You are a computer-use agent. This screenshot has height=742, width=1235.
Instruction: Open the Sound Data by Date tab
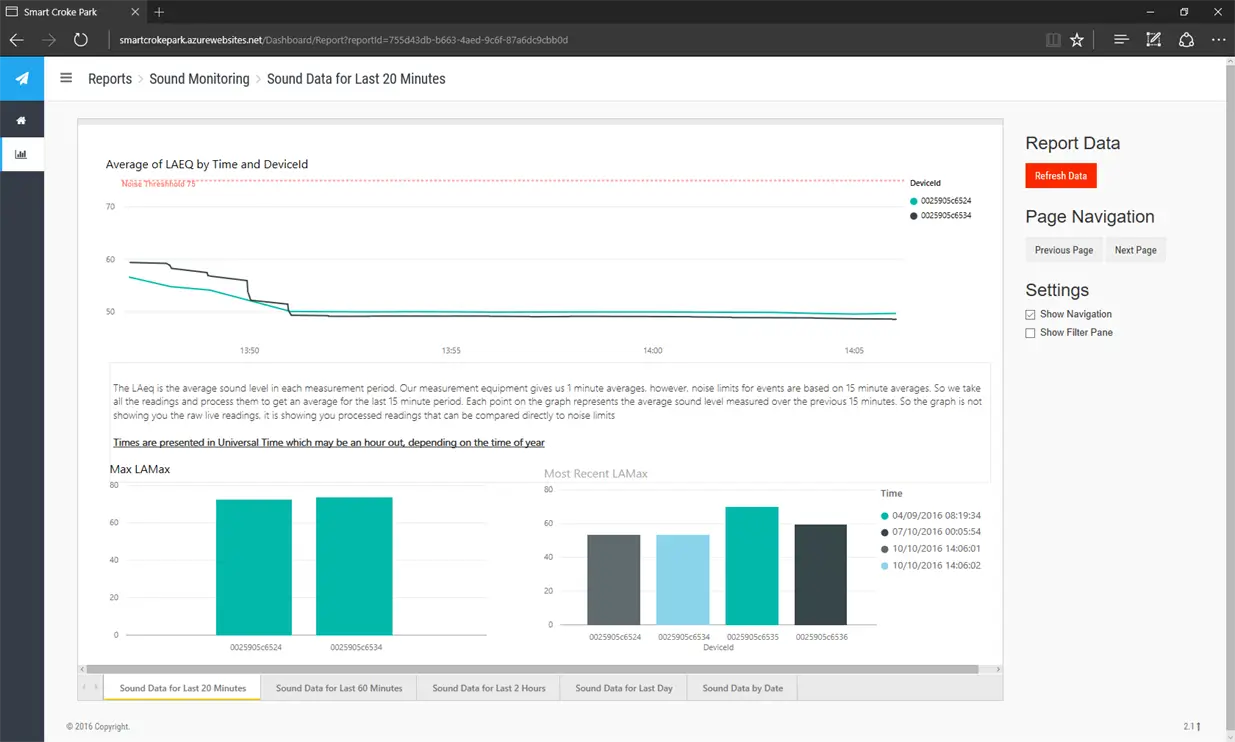741,688
